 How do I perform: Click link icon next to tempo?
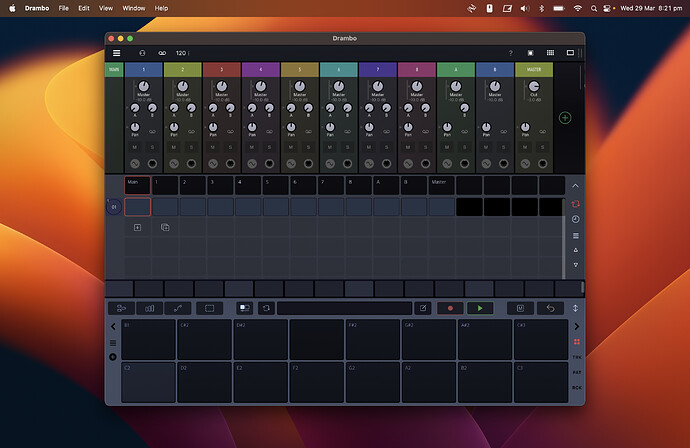[162, 53]
